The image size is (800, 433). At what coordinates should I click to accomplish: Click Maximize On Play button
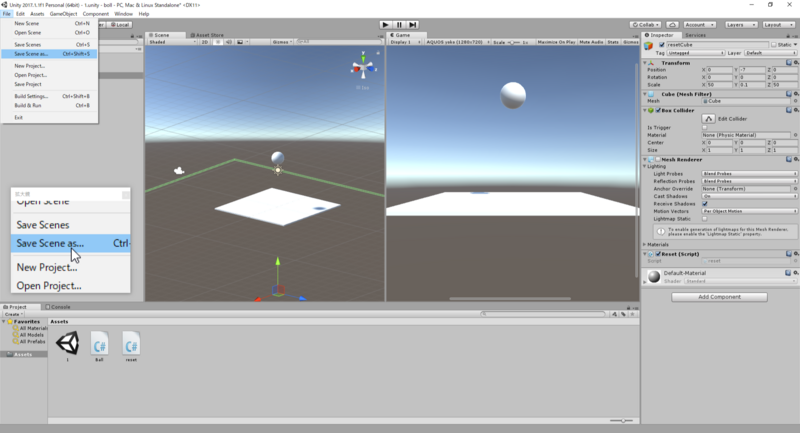(556, 42)
